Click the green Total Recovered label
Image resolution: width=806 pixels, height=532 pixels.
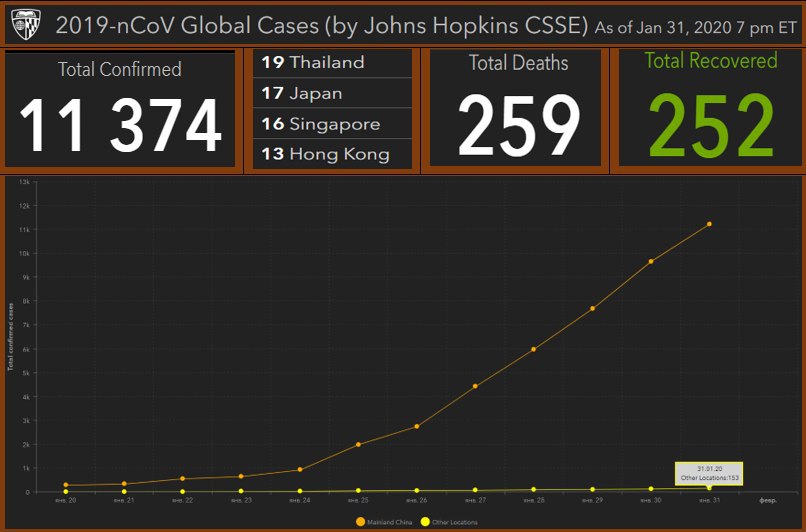(711, 61)
